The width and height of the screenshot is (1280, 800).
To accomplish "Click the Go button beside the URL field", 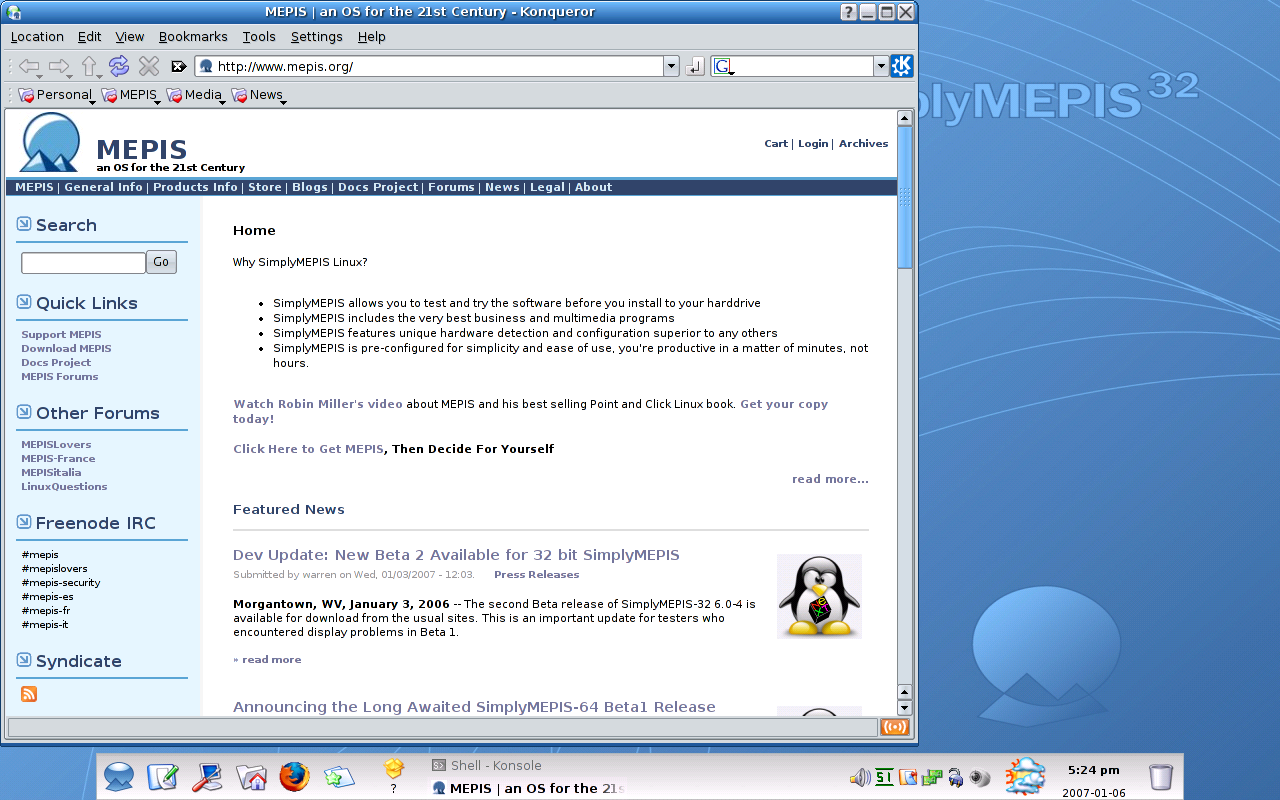I will point(695,67).
